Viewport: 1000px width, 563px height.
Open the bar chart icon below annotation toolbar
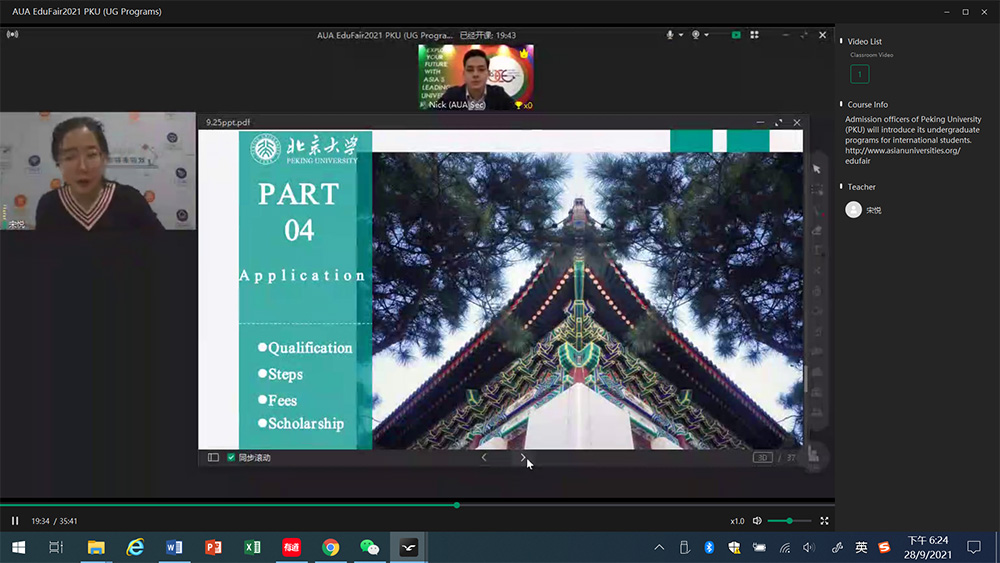coord(814,455)
